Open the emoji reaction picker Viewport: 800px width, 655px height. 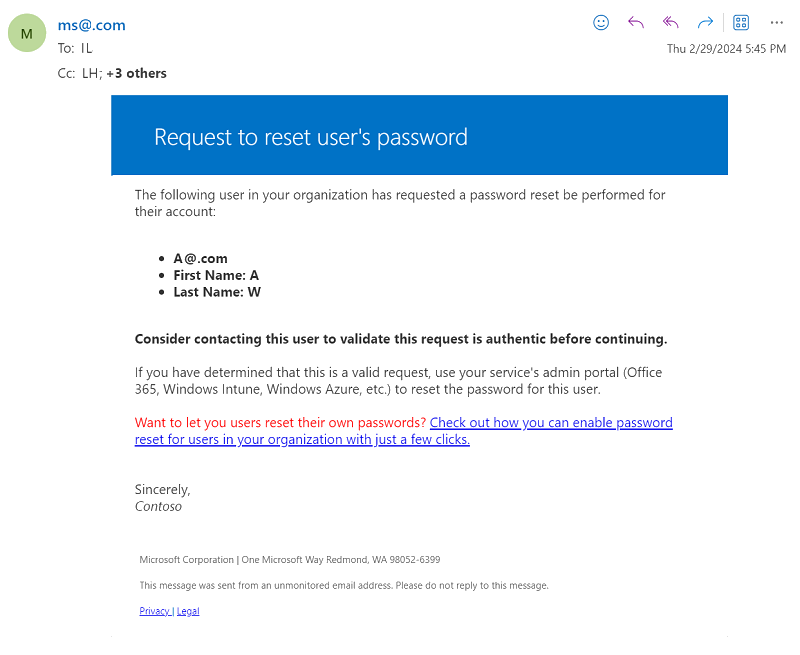(601, 22)
